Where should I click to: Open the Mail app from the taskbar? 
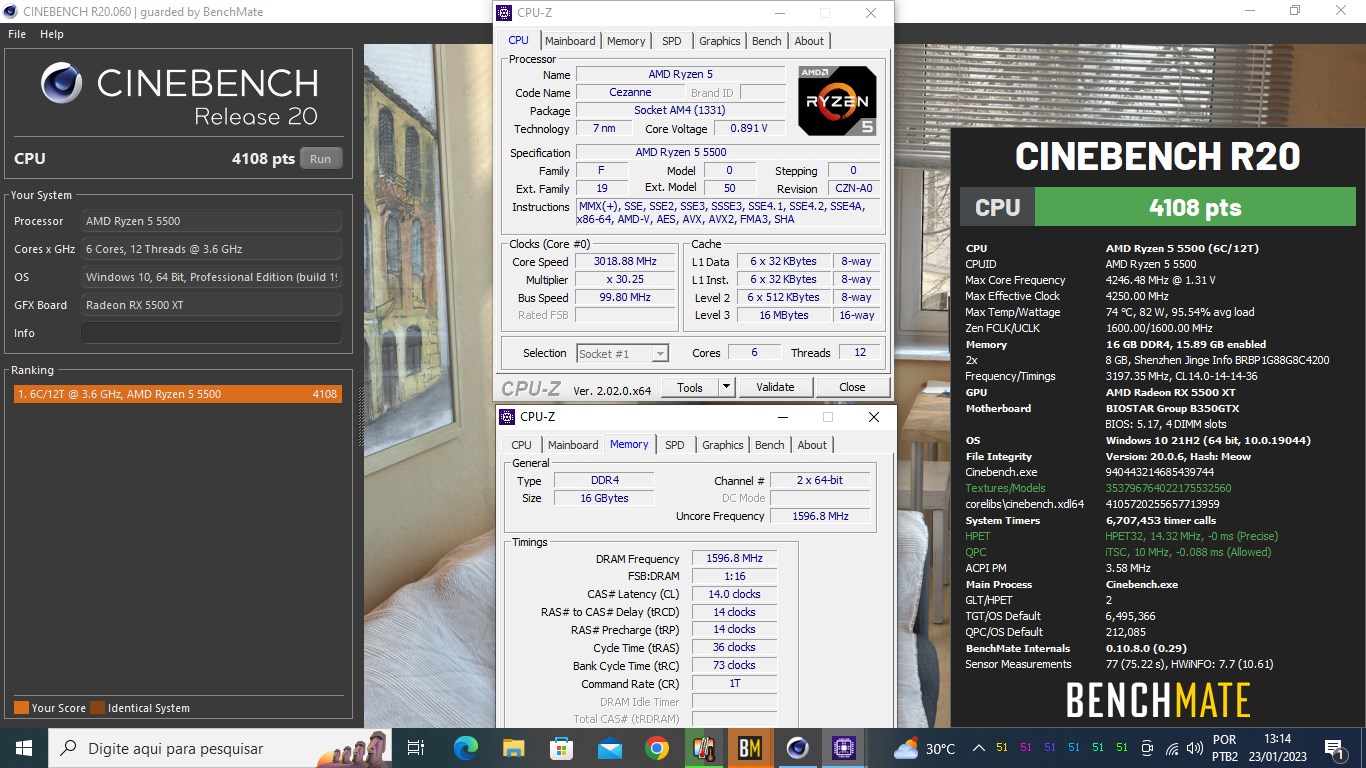tap(609, 748)
